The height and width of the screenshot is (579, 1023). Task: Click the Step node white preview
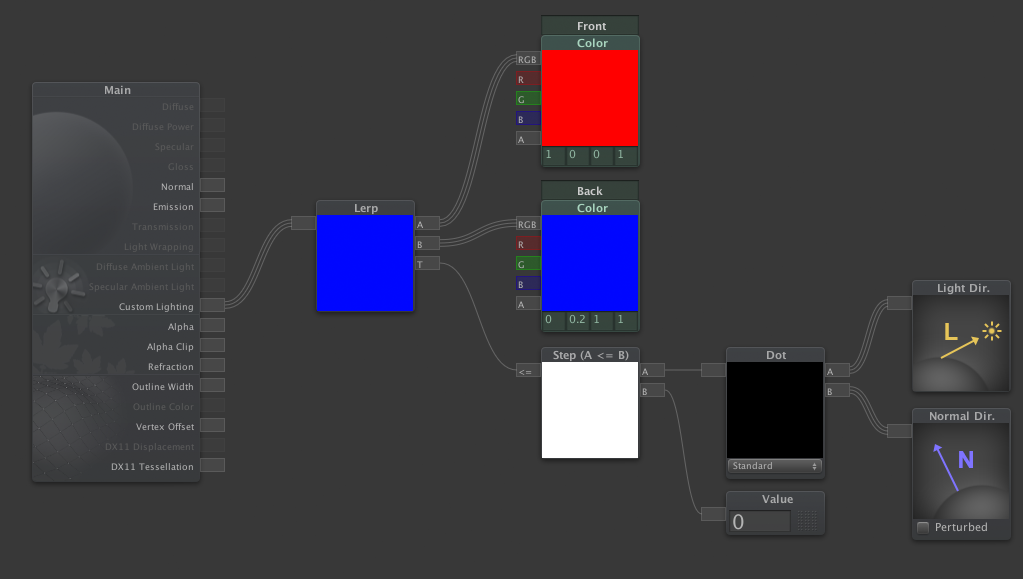point(589,409)
